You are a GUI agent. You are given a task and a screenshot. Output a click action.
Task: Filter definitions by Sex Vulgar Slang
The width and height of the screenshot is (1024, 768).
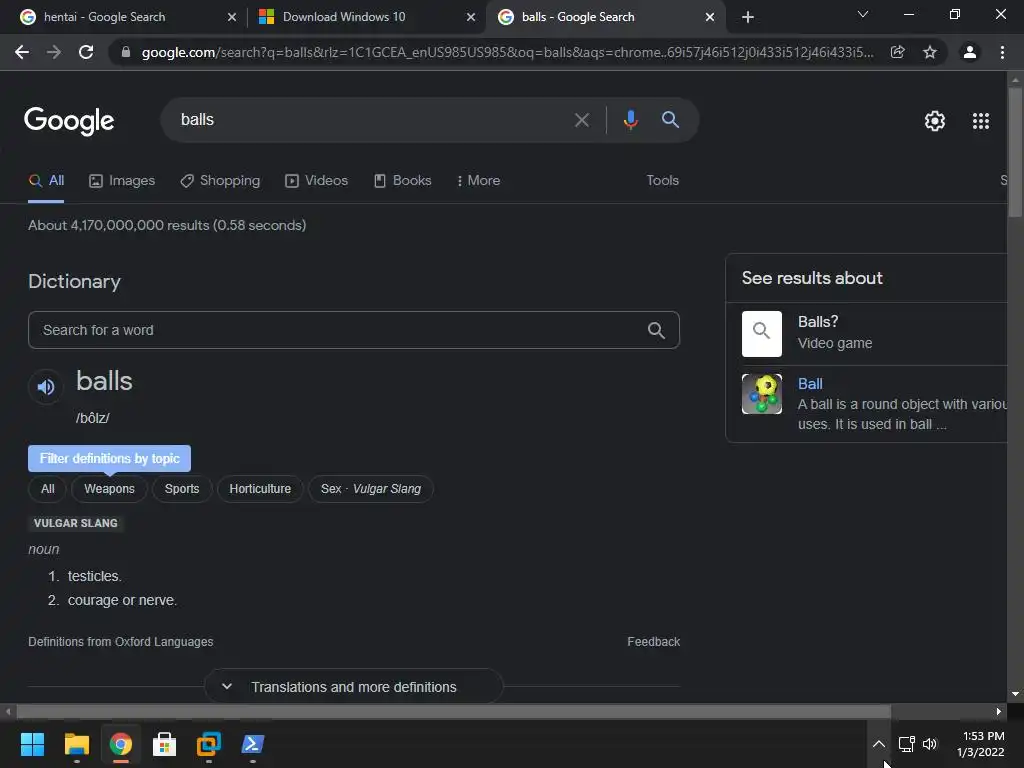(x=371, y=489)
